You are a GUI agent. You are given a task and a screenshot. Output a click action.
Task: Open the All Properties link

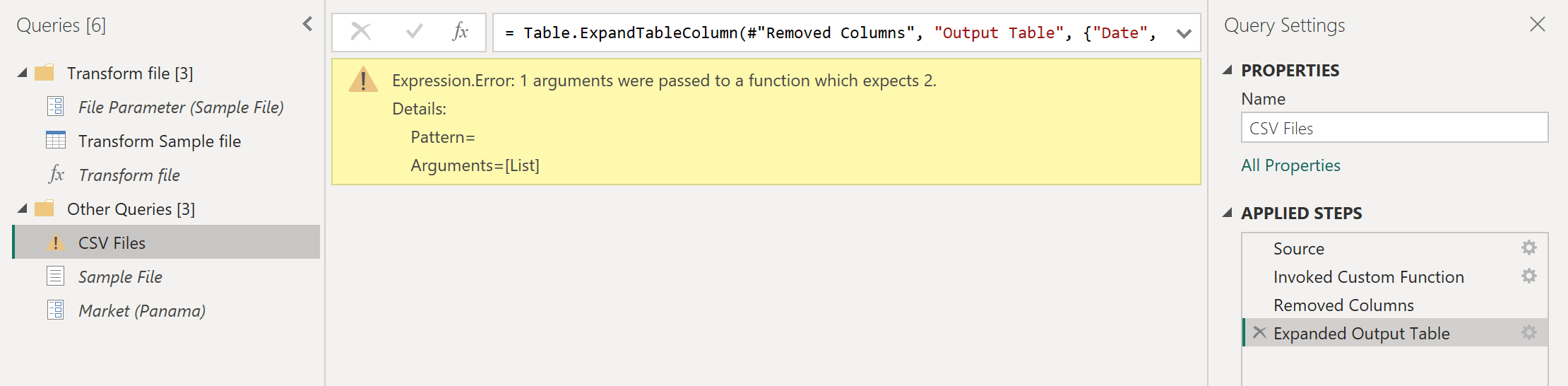(1290, 165)
